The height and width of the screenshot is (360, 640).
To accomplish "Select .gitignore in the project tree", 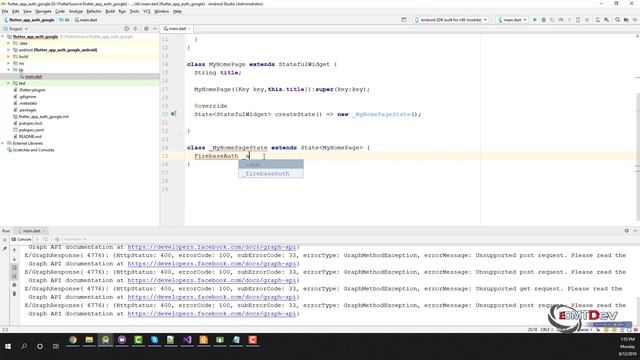I will (x=28, y=97).
